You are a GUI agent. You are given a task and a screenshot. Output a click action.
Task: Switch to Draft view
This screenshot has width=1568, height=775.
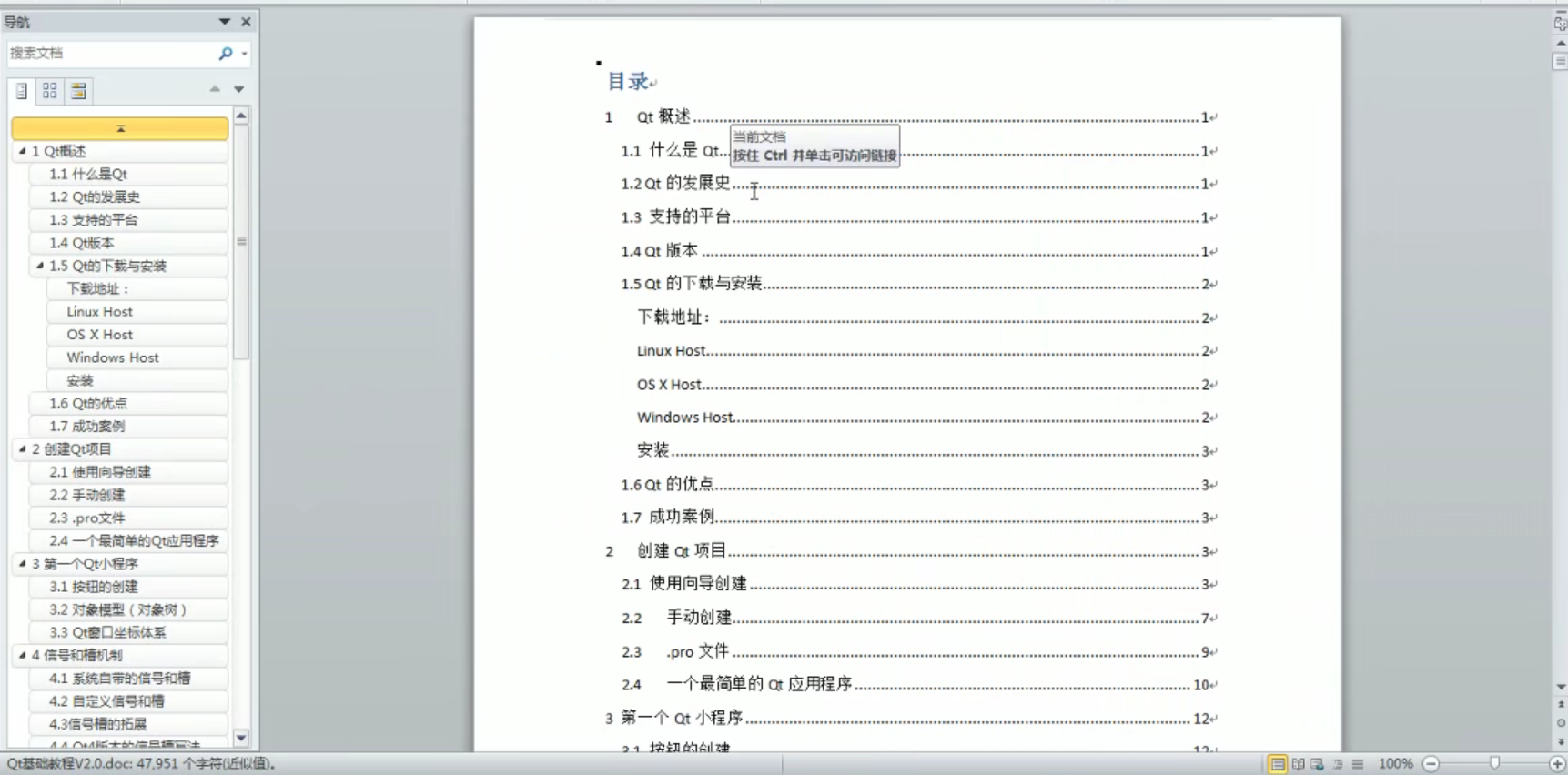click(x=1358, y=764)
